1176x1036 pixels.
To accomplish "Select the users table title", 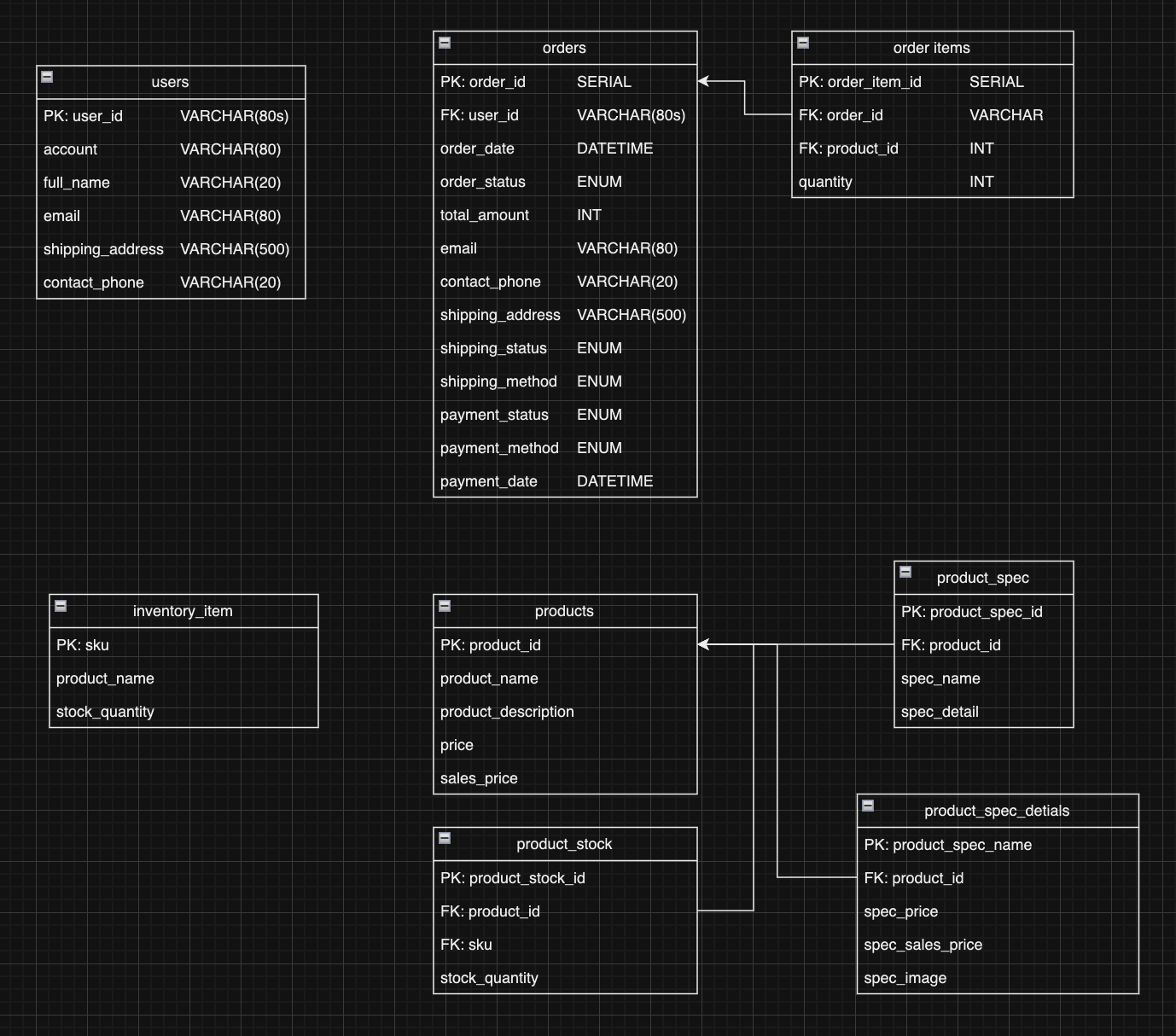I will point(170,82).
